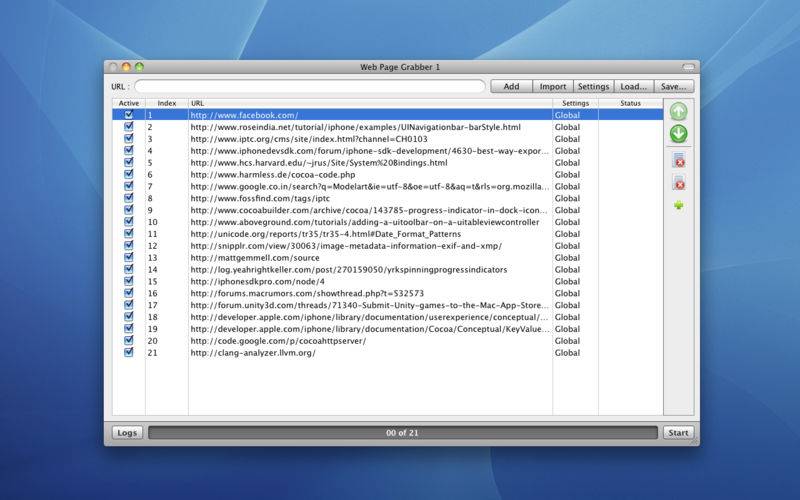This screenshot has width=800, height=500.
Task: Toggle Active checkbox for iptc.org row
Action: [x=129, y=138]
